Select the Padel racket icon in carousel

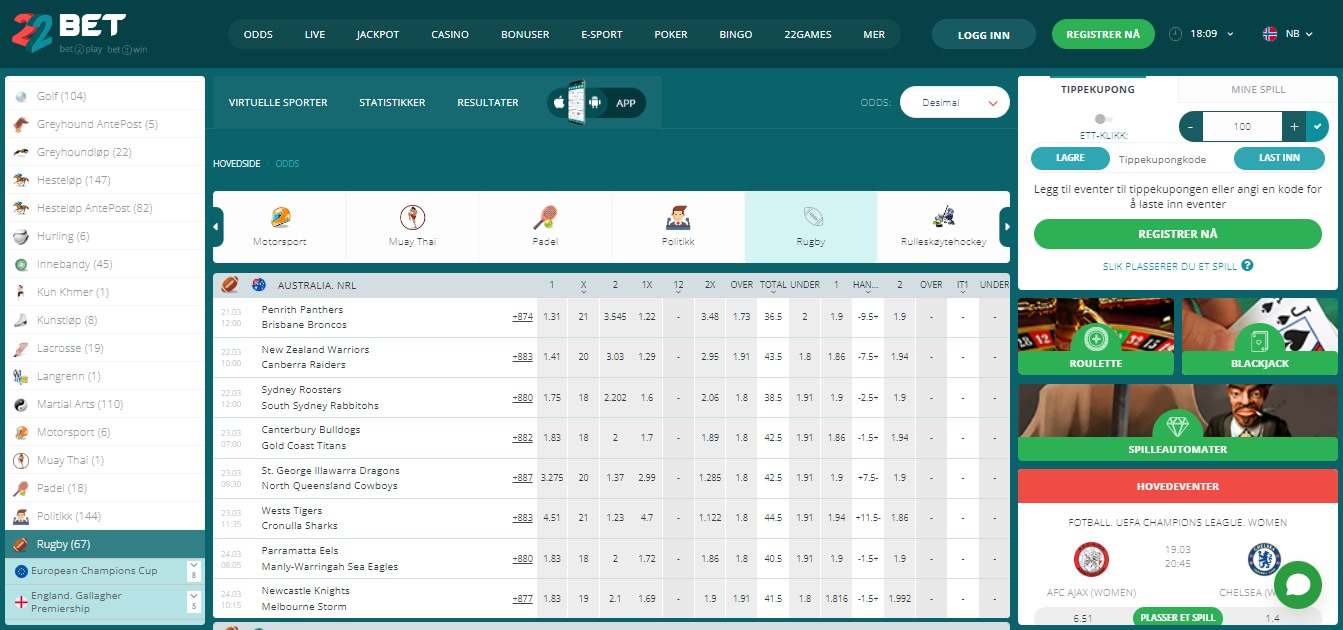click(x=545, y=217)
